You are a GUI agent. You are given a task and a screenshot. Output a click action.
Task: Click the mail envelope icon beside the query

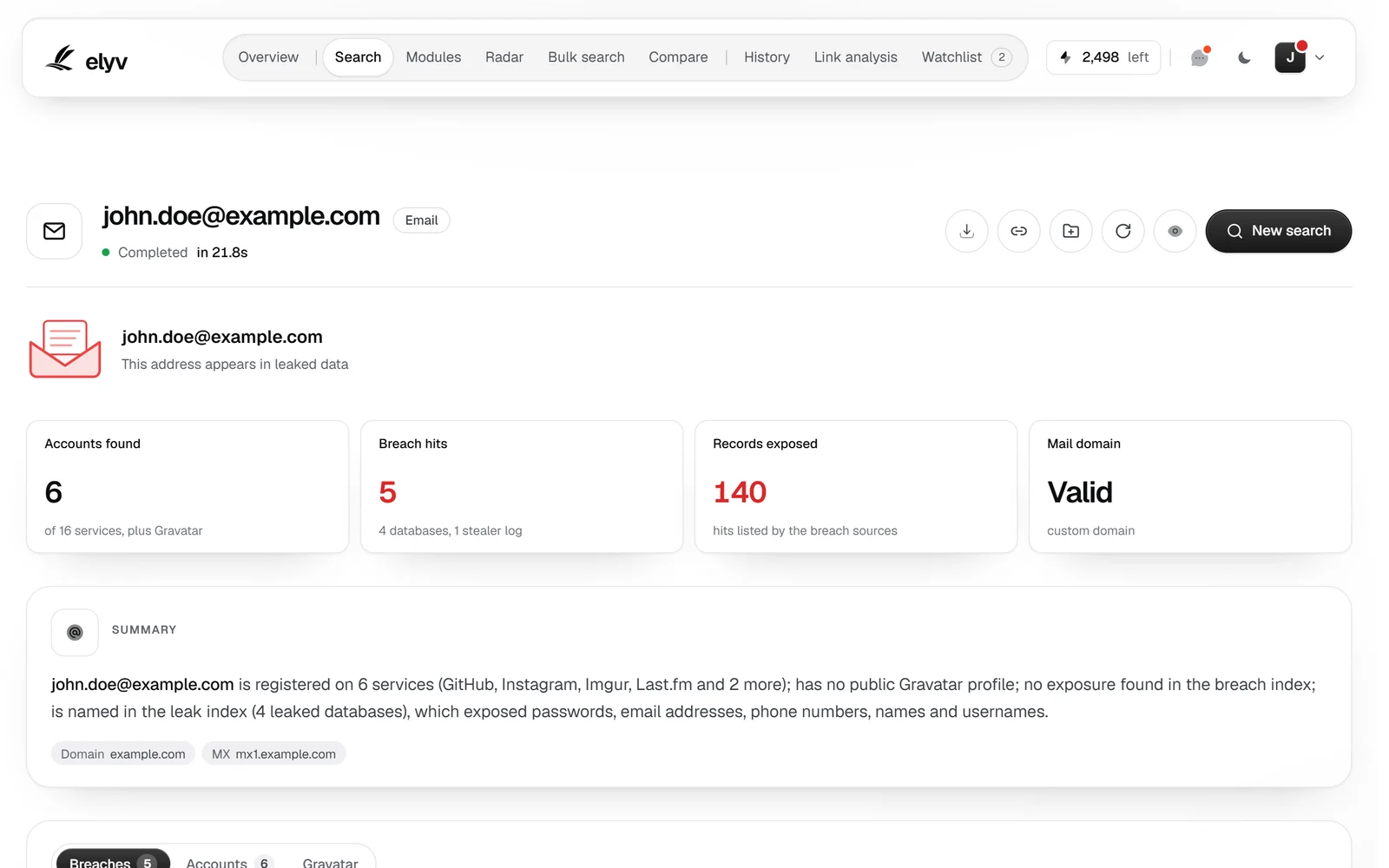click(x=55, y=231)
